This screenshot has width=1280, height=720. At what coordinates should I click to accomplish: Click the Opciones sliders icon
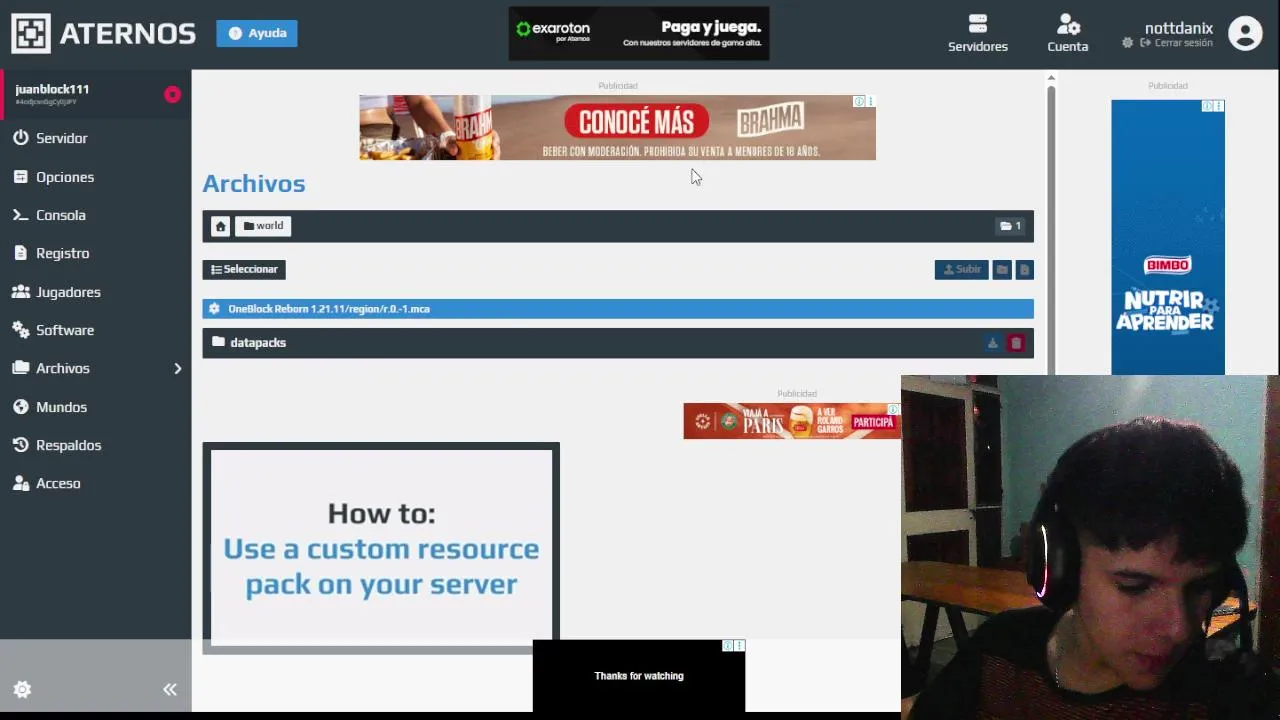point(21,177)
